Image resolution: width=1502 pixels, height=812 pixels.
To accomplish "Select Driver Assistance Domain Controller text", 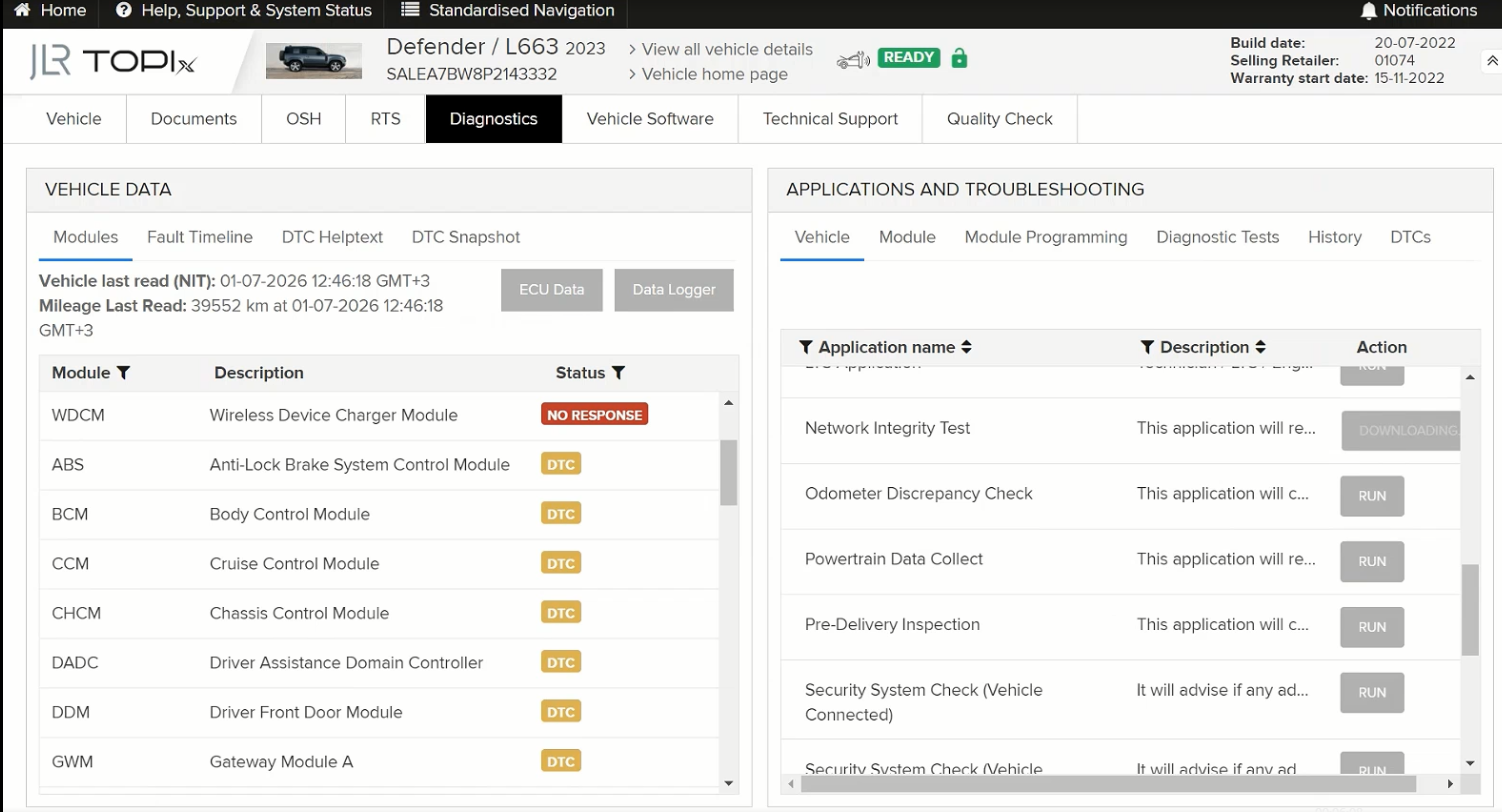I will (346, 663).
